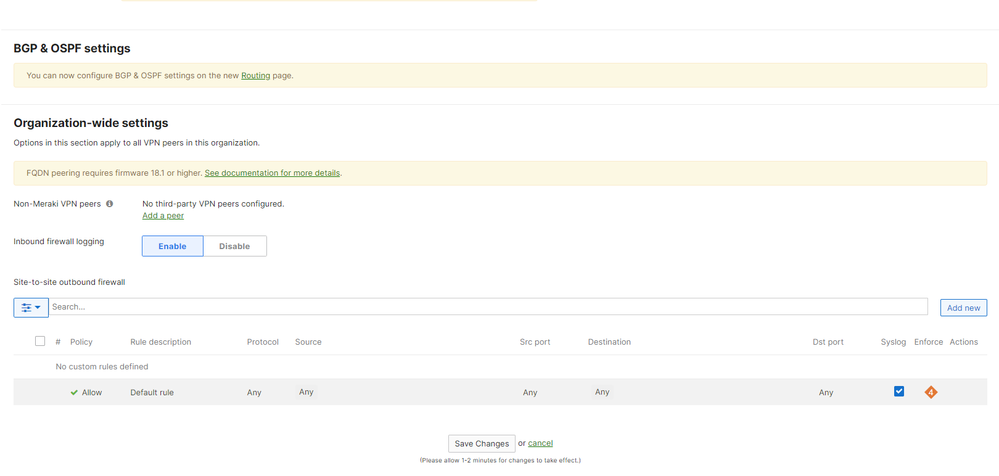The width and height of the screenshot is (999, 476).
Task: Uncheck the Syslog checkbox for Default rule
Action: click(898, 391)
